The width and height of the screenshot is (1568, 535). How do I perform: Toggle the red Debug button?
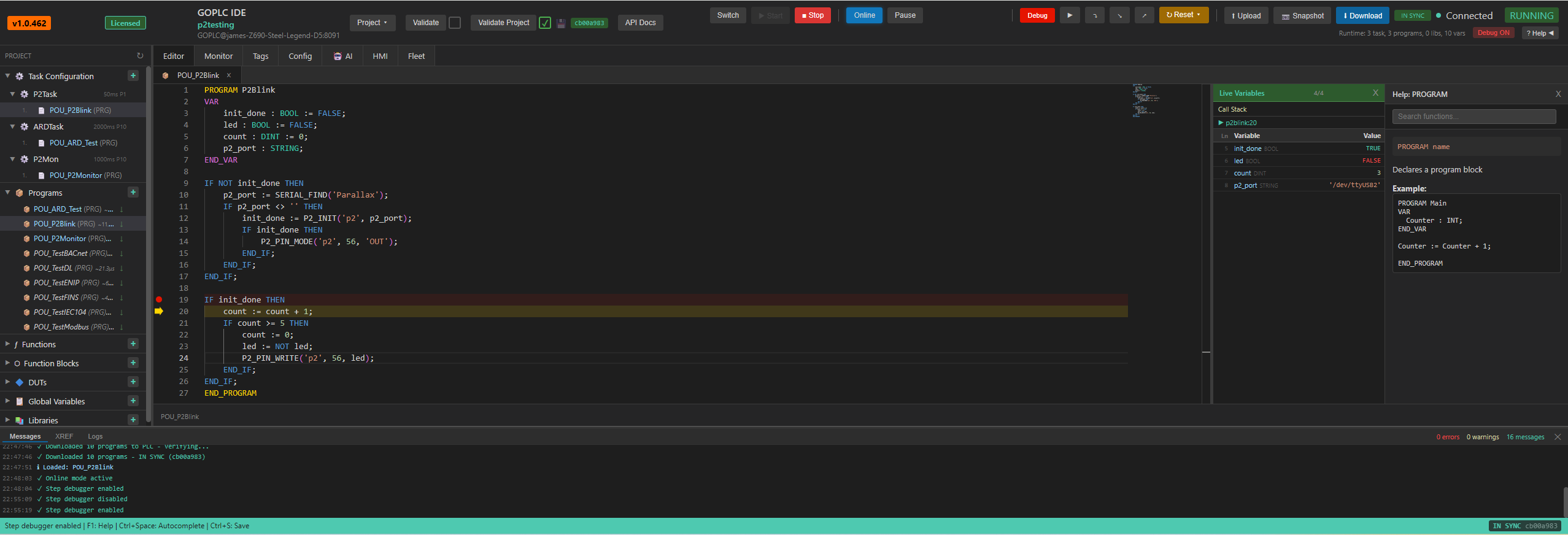click(1037, 15)
